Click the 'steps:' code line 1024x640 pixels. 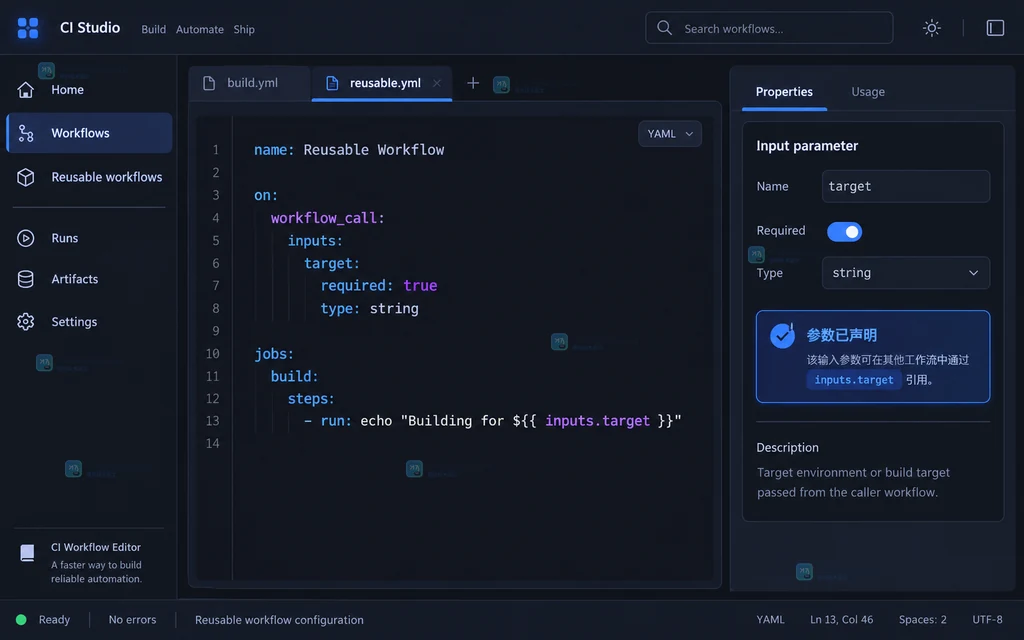coord(311,399)
